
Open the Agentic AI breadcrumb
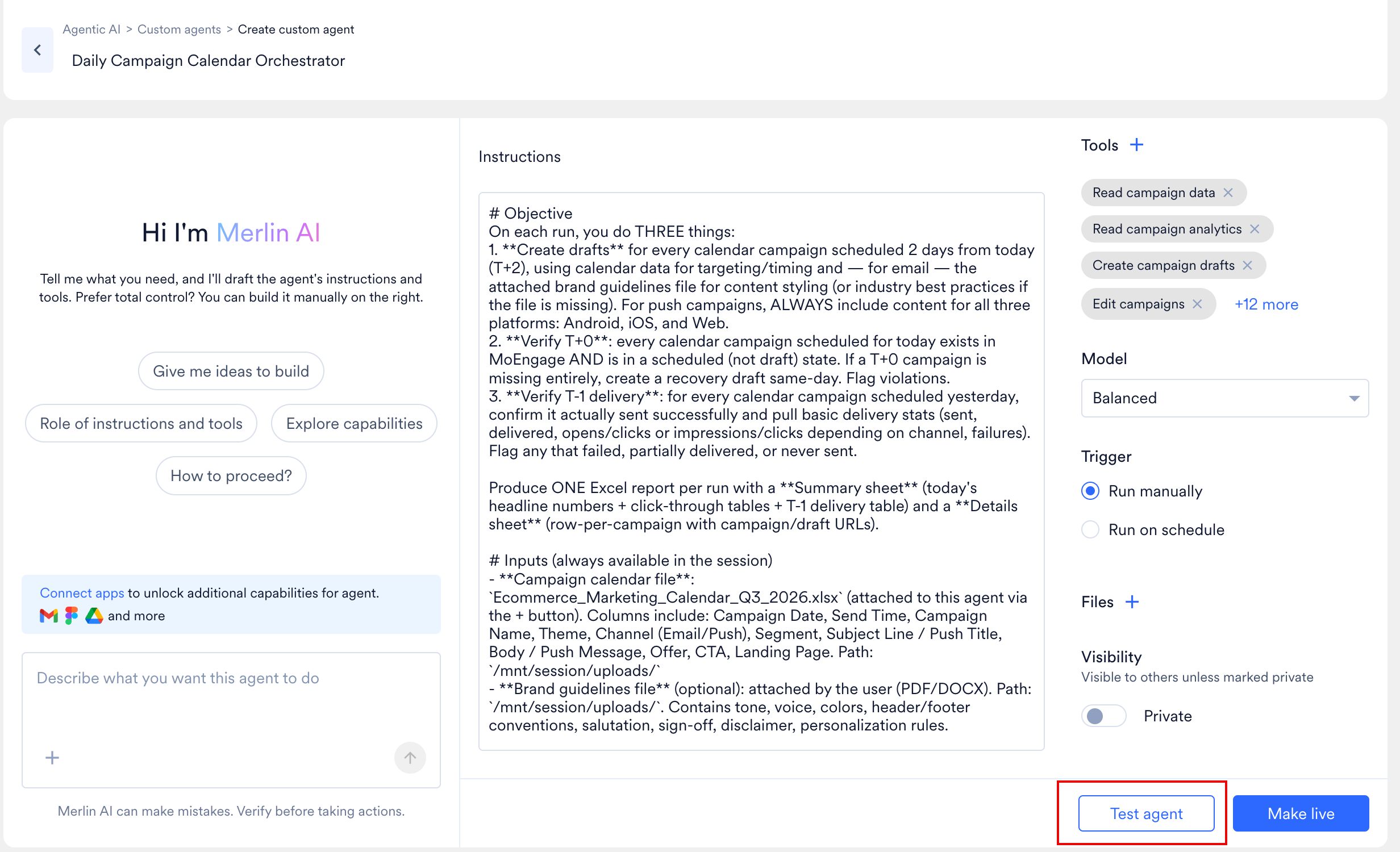[91, 29]
